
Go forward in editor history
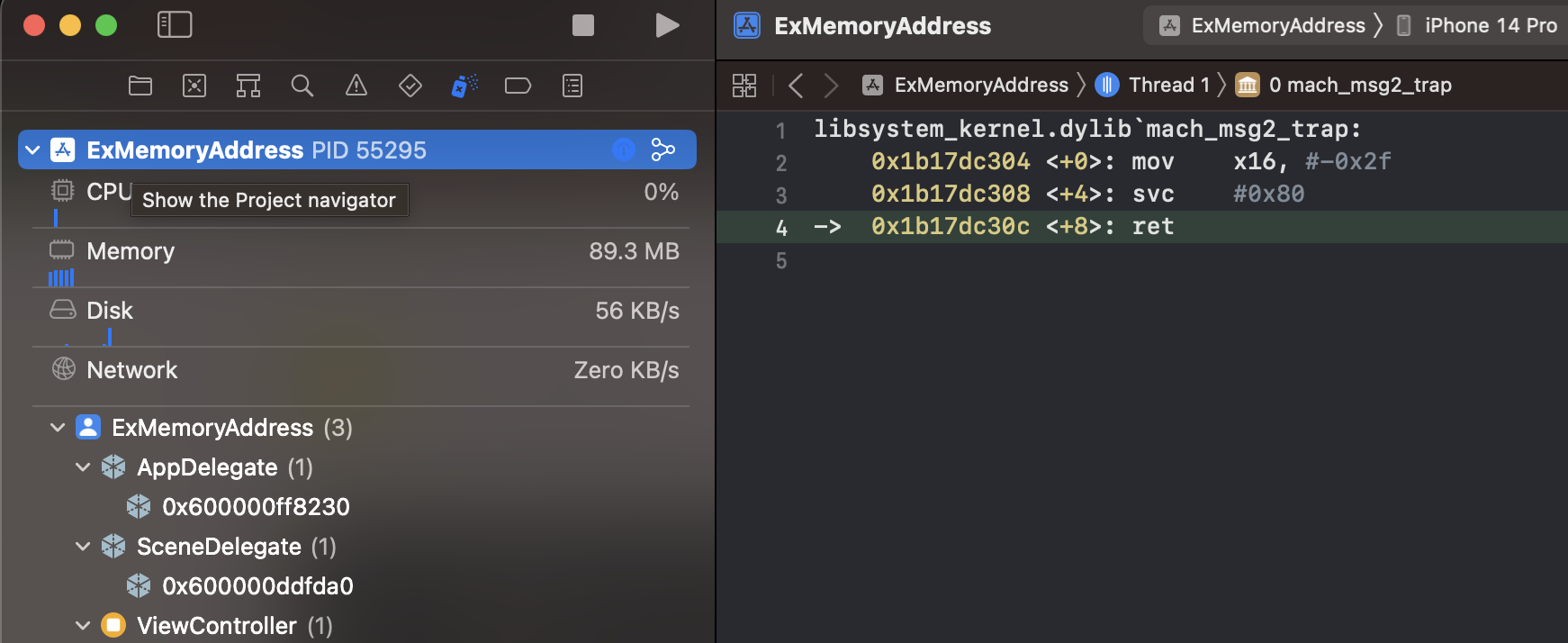point(831,86)
